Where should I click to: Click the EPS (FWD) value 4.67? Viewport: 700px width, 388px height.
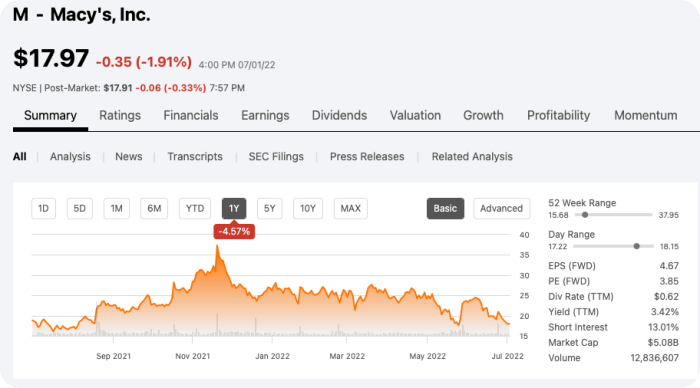click(x=669, y=266)
